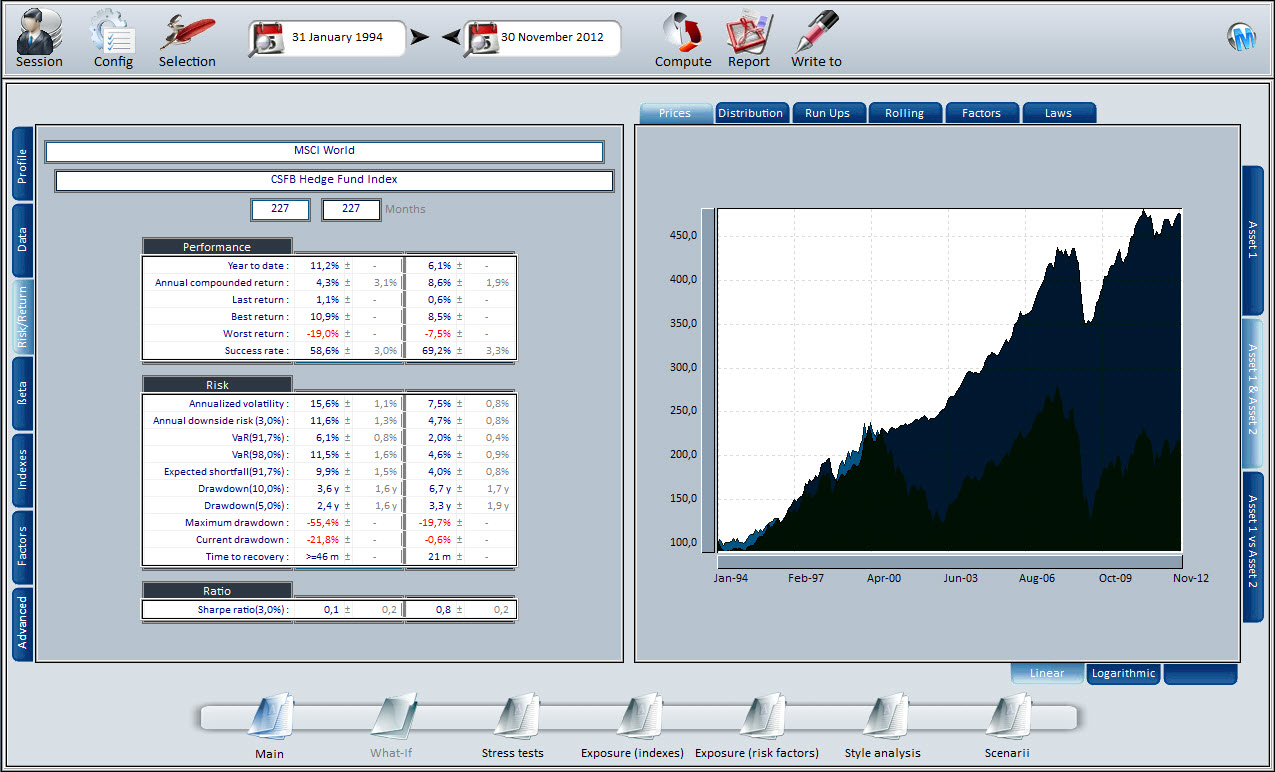Open the end date picker 30 November 2012
Screen dimensions: 1275x772
(x=543, y=38)
